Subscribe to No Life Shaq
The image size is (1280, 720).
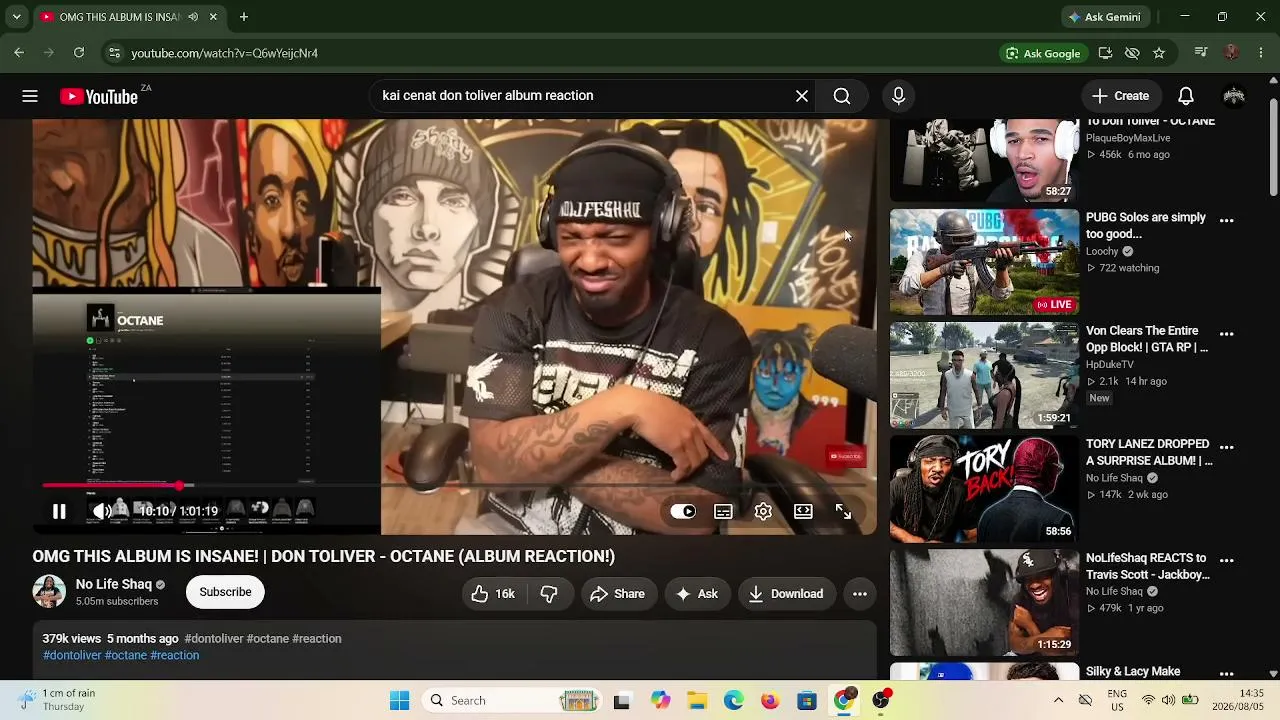(225, 592)
